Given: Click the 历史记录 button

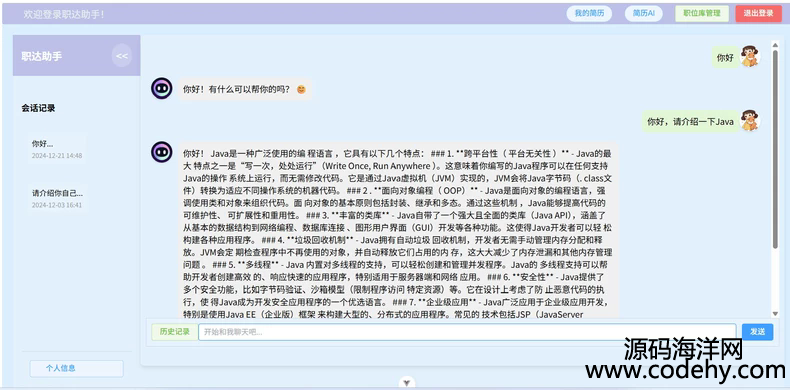Looking at the screenshot, I should (x=175, y=332).
